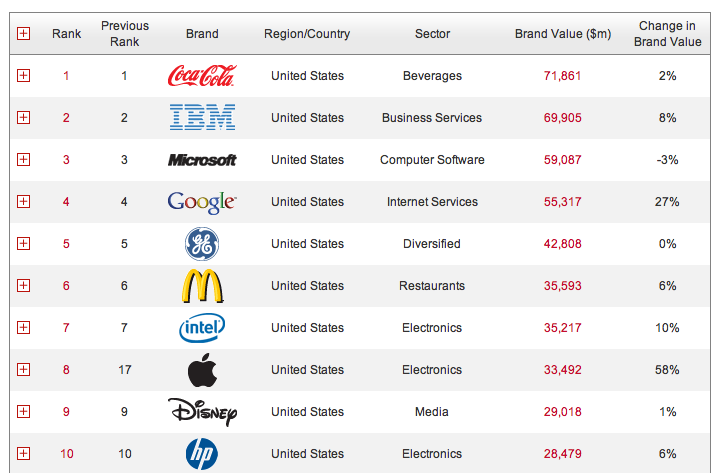This screenshot has width=721, height=473.
Task: Click the Coca-Cola brand logo
Action: (202, 76)
